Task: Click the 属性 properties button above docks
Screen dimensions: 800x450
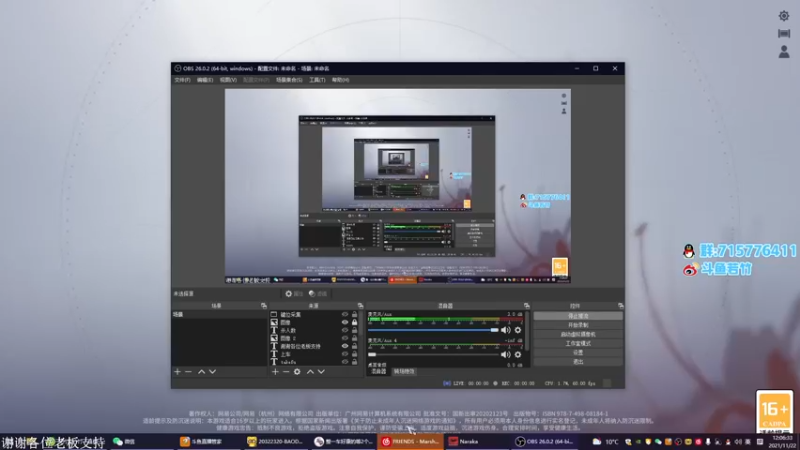Action: tap(294, 294)
